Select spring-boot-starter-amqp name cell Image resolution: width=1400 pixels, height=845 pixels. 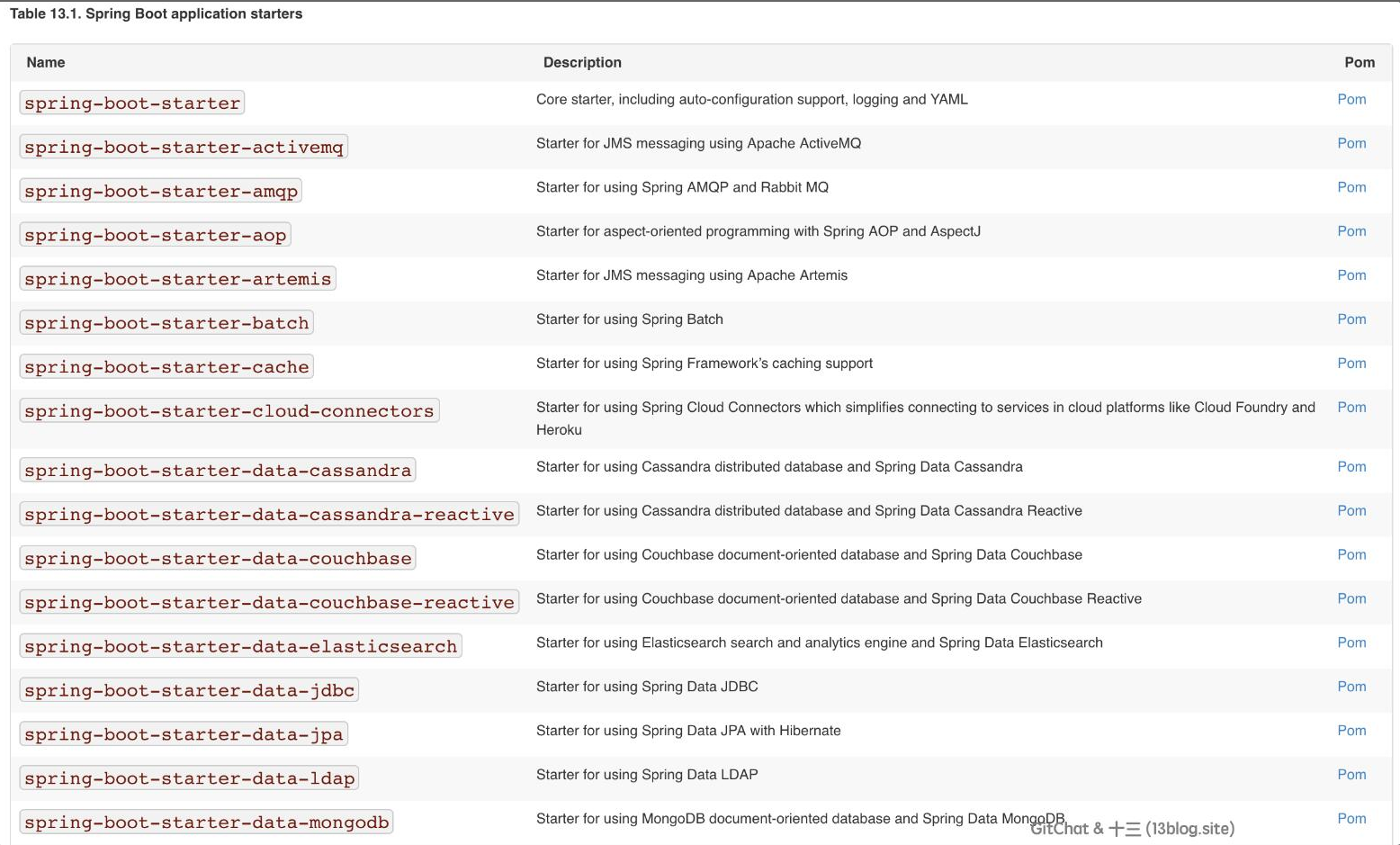coord(160,192)
